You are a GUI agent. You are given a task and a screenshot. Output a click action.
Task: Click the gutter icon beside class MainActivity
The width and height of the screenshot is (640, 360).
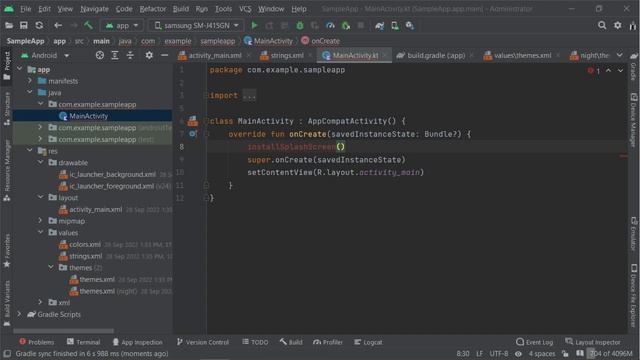point(193,121)
